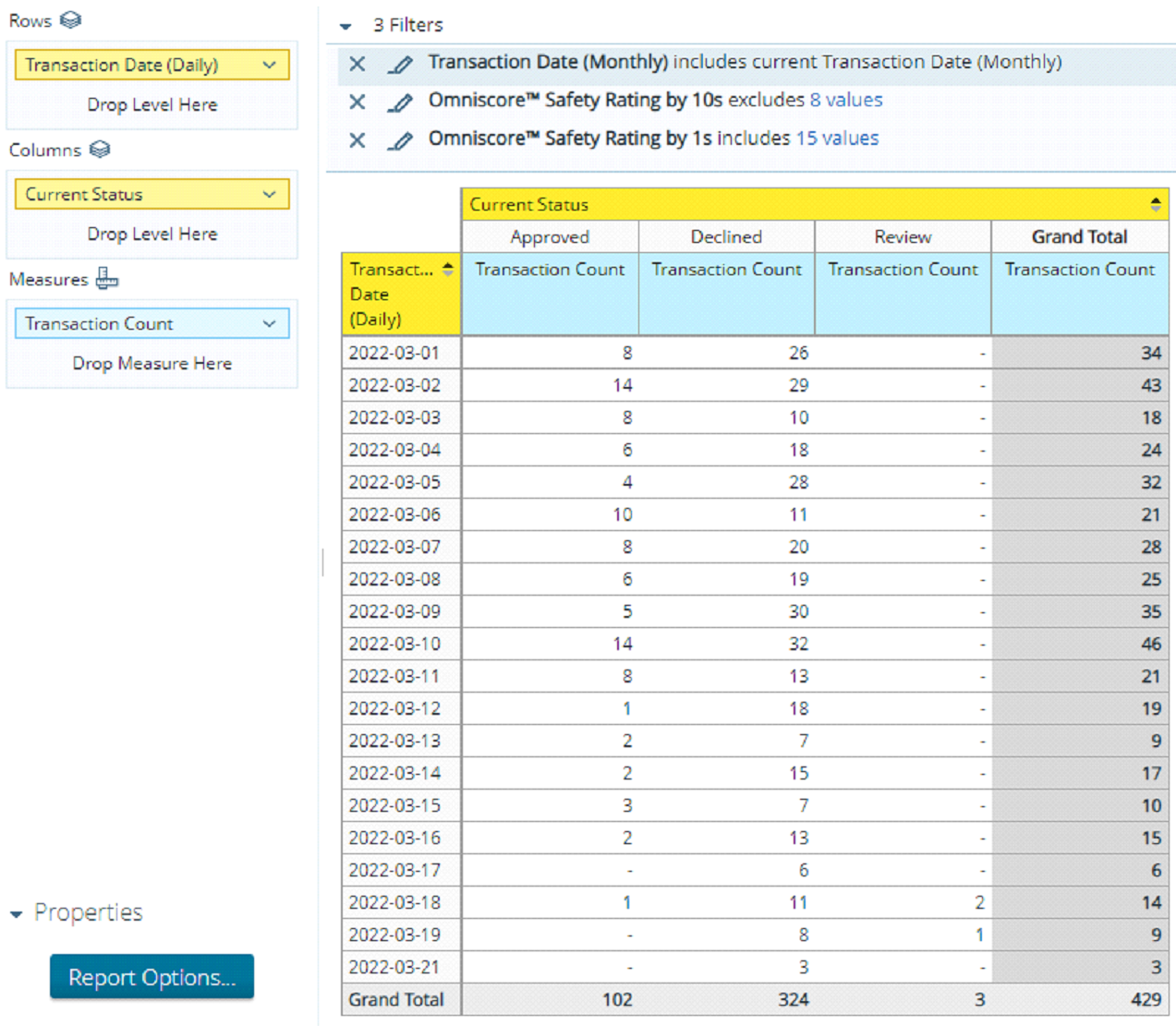Open the 15 values link
The image size is (1176, 1026).
pyautogui.click(x=837, y=139)
